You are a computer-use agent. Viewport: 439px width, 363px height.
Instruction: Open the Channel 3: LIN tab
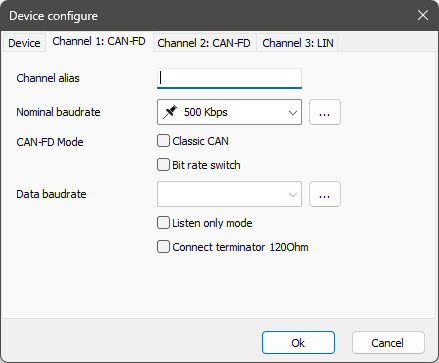coord(298,43)
